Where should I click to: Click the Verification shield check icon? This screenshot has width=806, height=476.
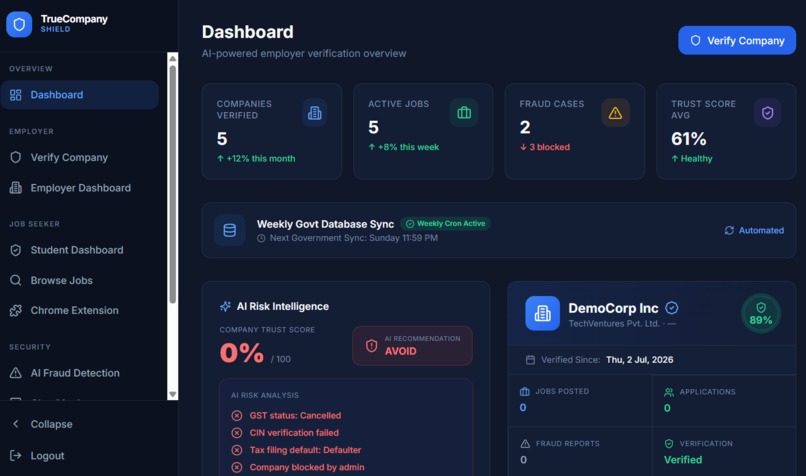point(669,444)
